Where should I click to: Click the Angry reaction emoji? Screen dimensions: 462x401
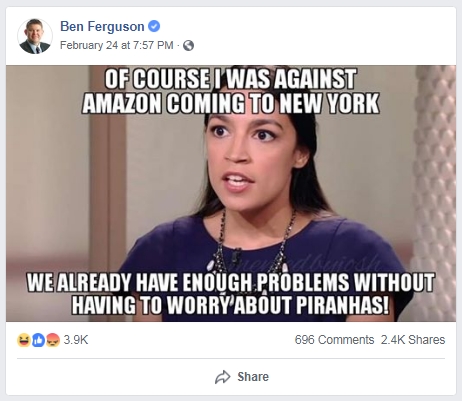click(x=53, y=340)
